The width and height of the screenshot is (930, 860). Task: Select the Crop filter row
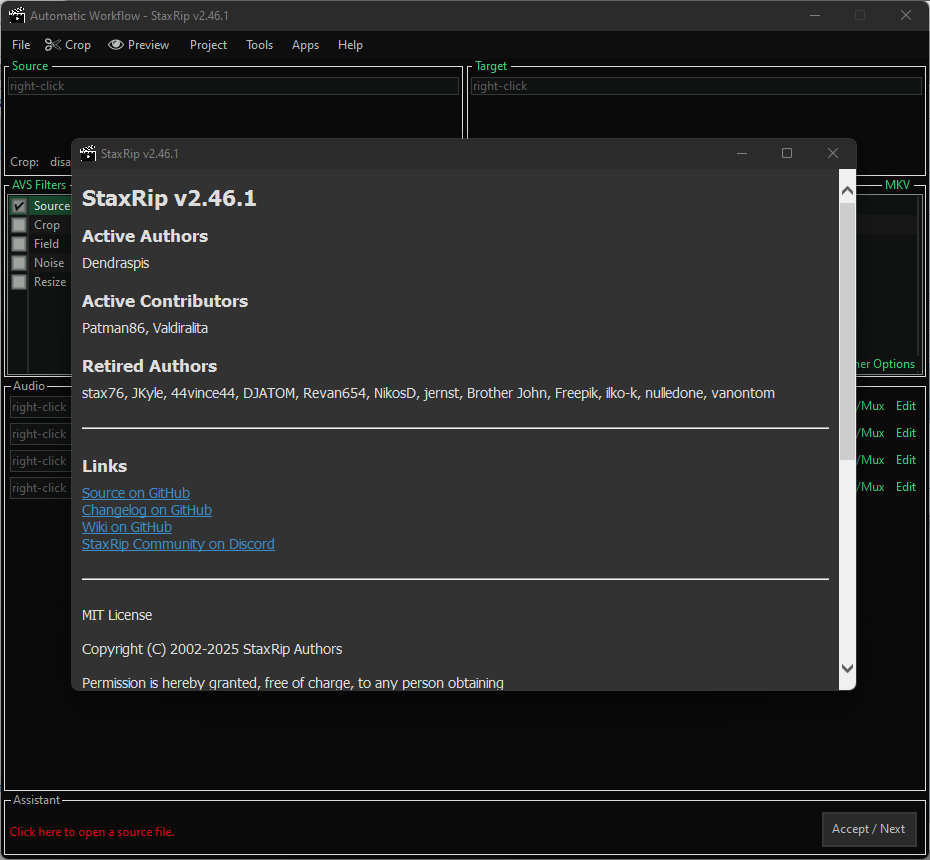pos(47,225)
